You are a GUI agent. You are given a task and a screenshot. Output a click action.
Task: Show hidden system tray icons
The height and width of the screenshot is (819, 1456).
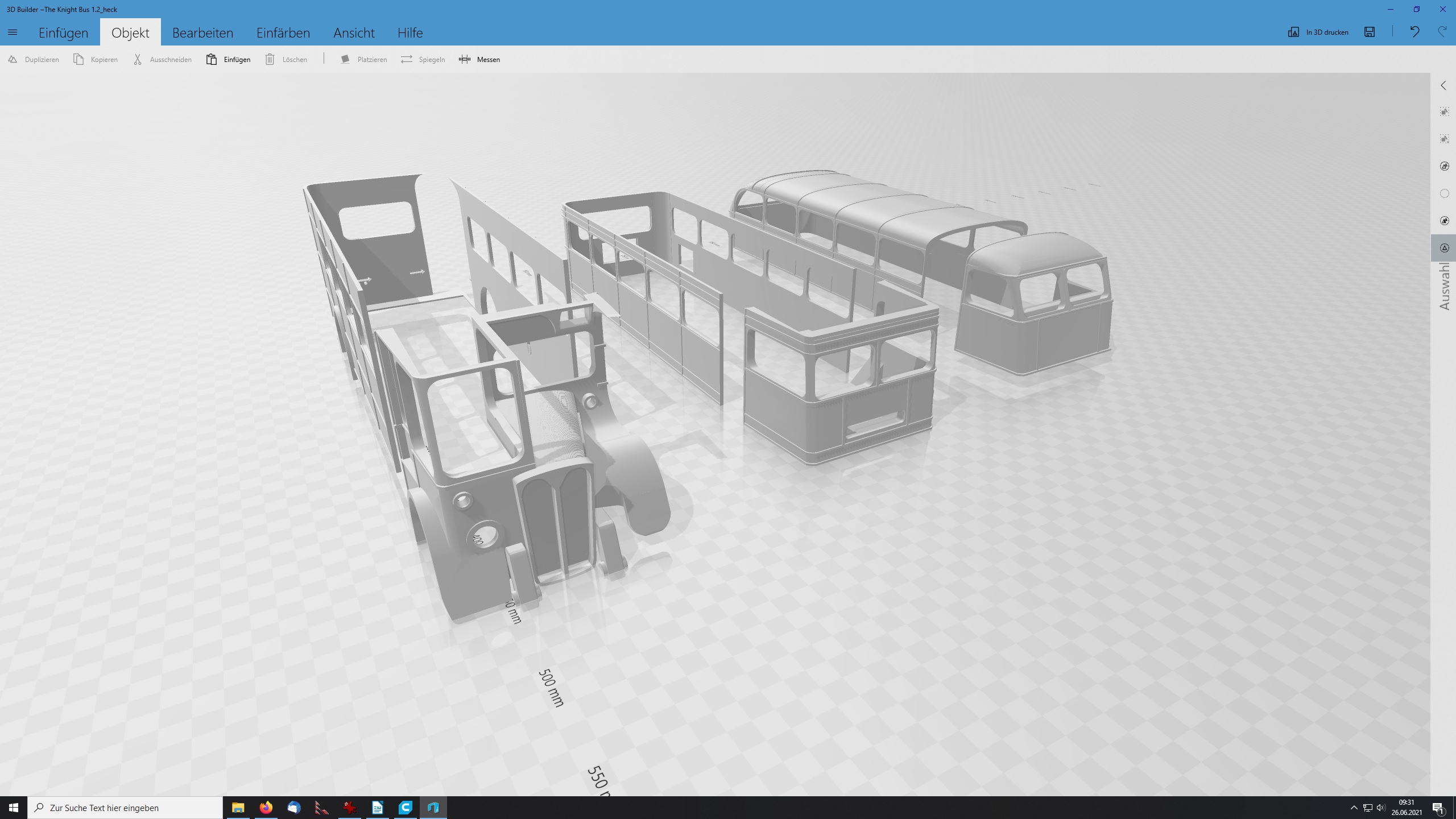[1354, 808]
